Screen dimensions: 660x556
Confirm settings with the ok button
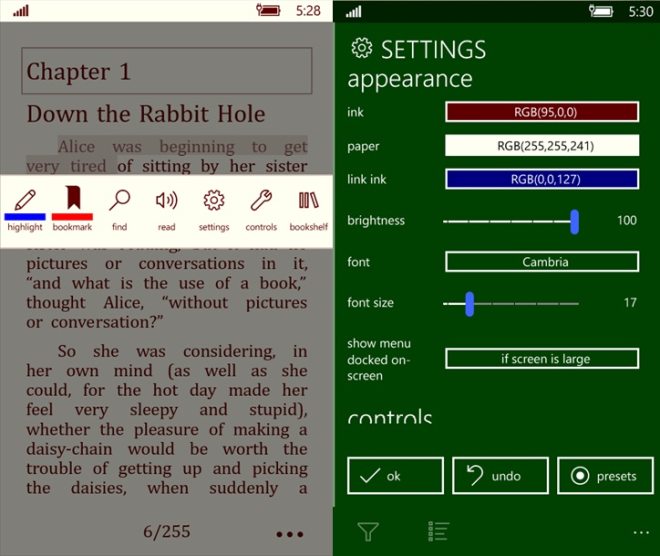pyautogui.click(x=396, y=476)
